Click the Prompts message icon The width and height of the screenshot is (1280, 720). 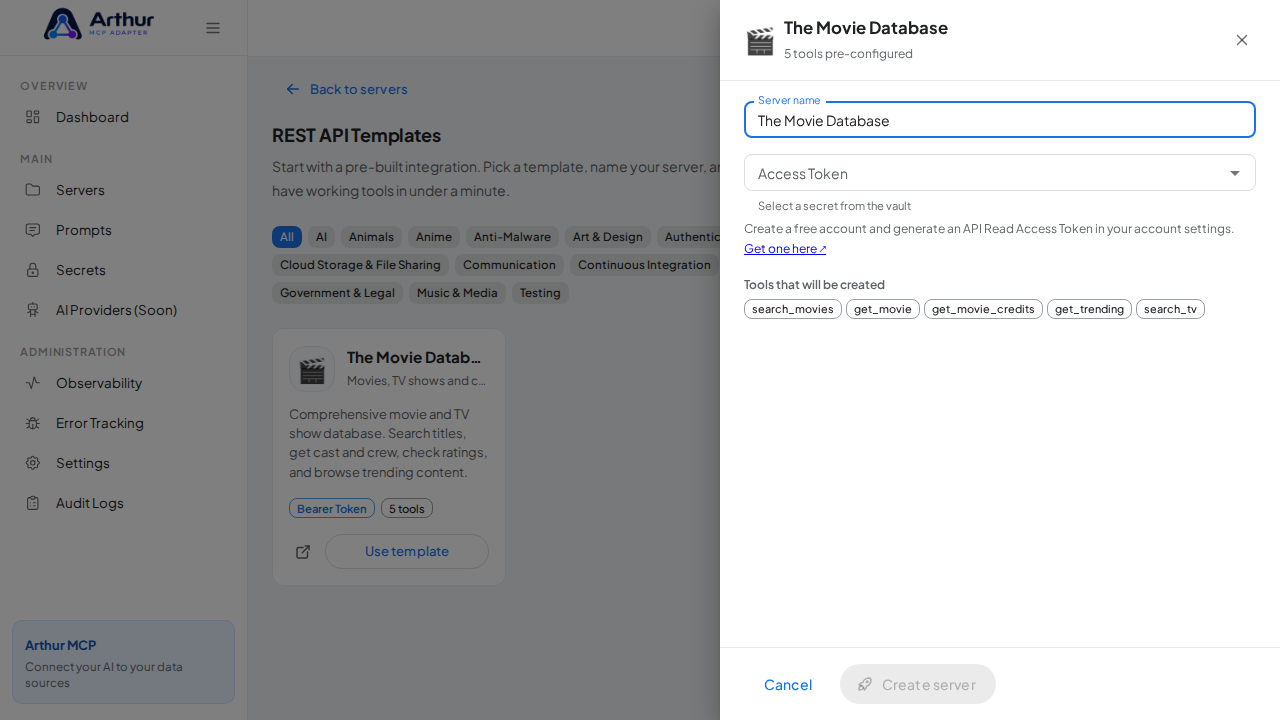[x=33, y=230]
